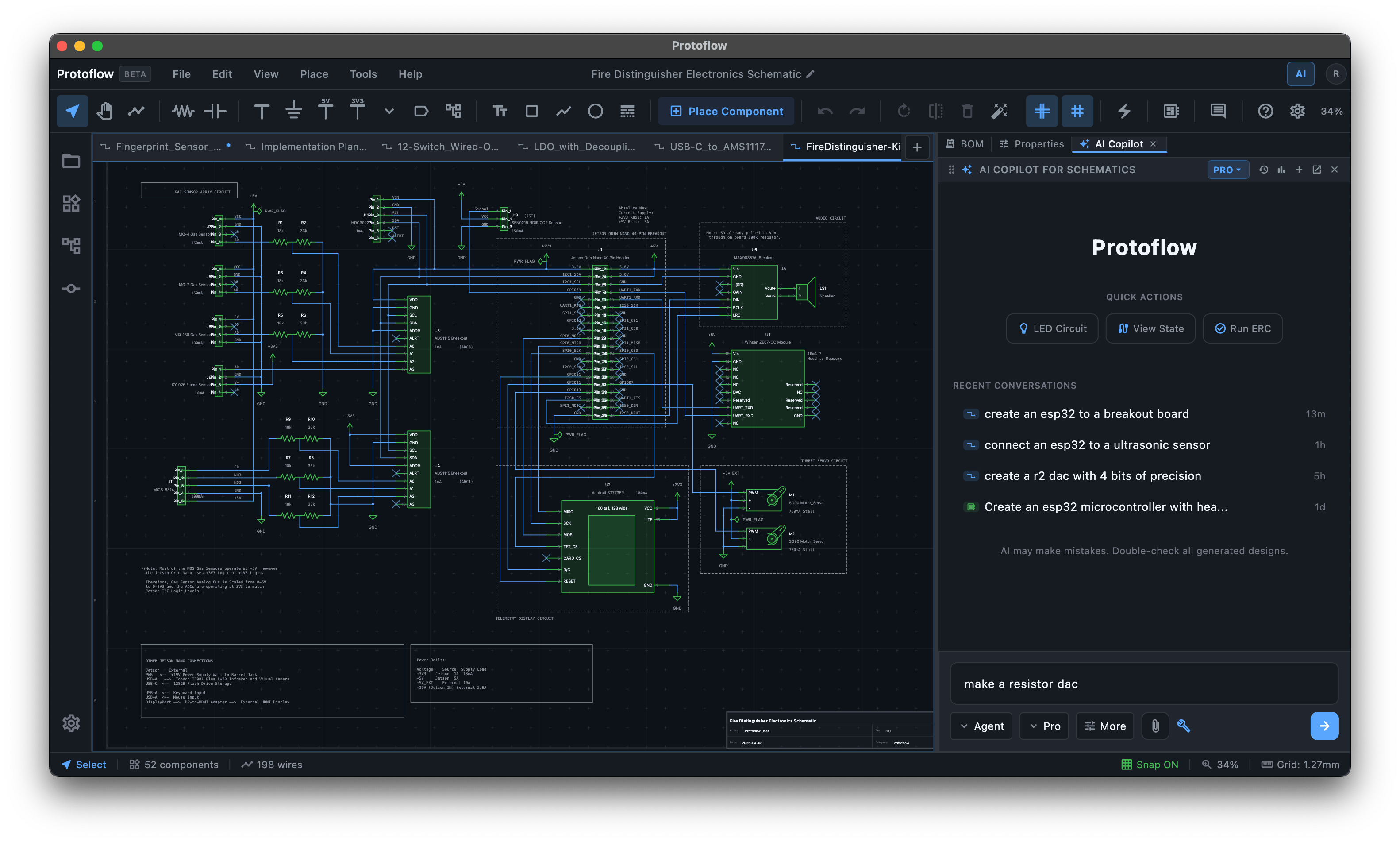1400x842 pixels.
Task: Pop out the AI Copilot panel
Action: click(x=1317, y=170)
